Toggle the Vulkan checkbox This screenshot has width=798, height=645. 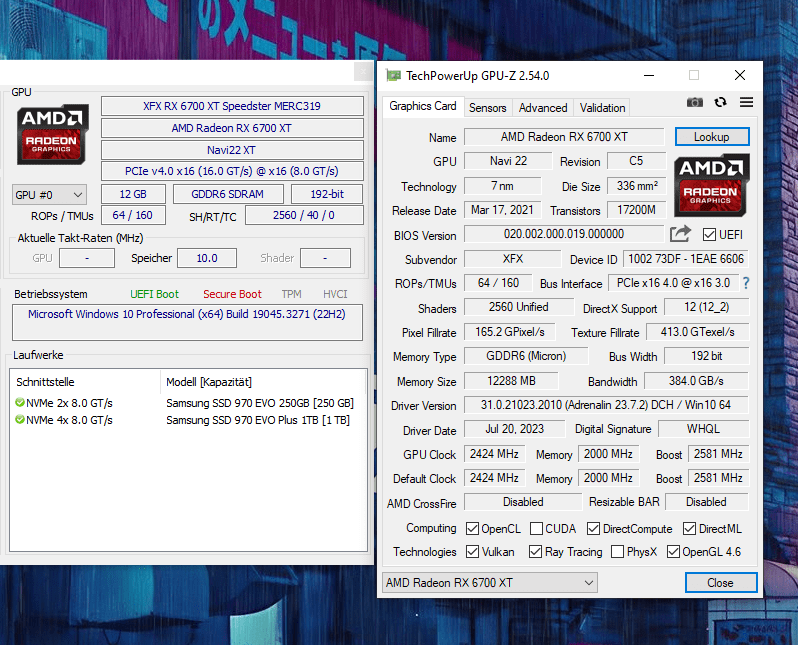[x=472, y=551]
